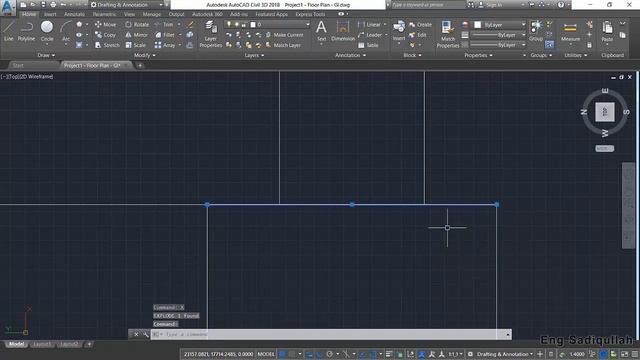Expand the Block panel

412,55
